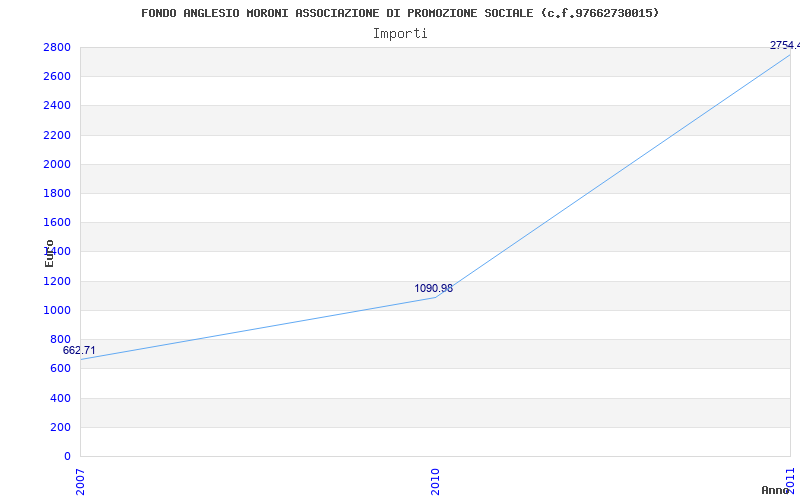
Task: Click the 662.71 data point label
Action: click(79, 351)
